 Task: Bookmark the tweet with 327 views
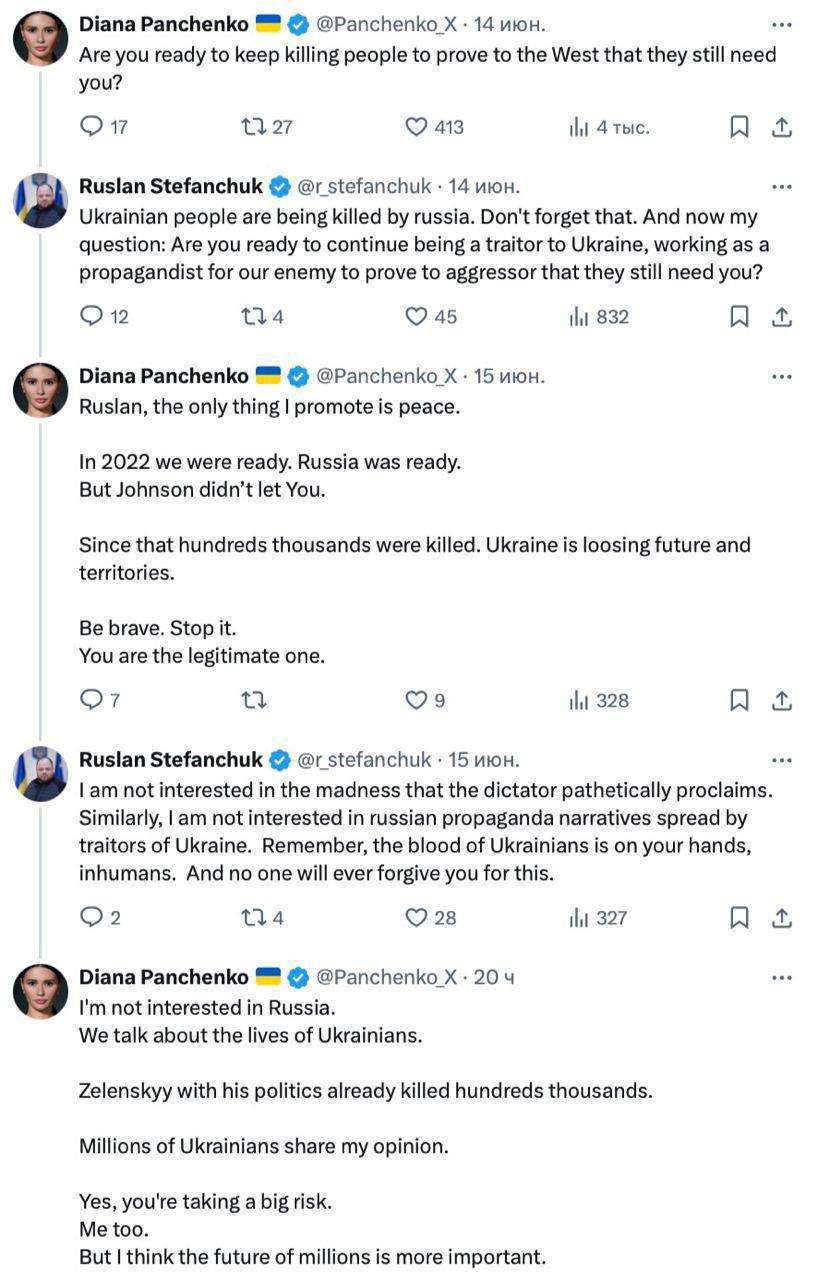(x=739, y=918)
